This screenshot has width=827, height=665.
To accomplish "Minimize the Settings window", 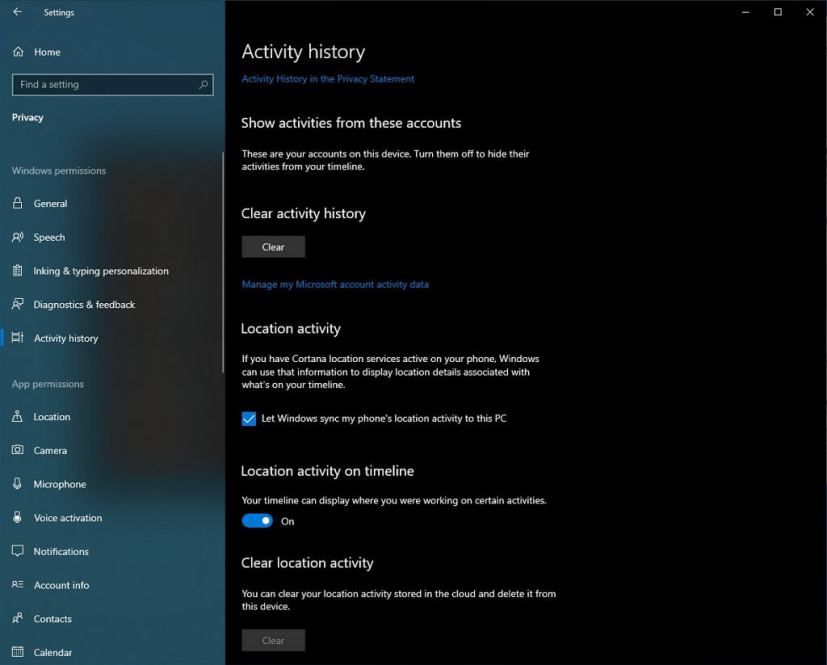I will coord(745,12).
